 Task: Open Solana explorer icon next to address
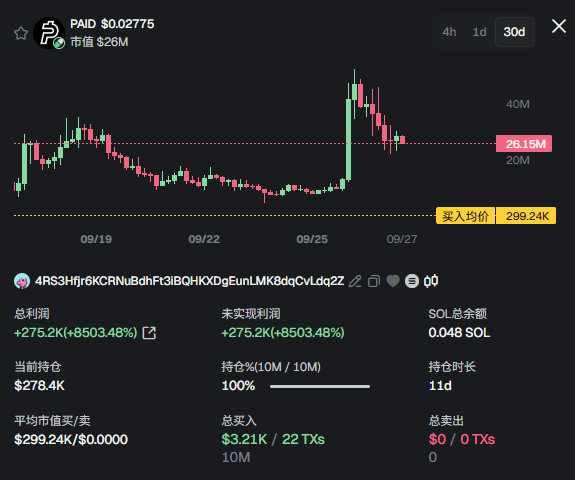[412, 281]
